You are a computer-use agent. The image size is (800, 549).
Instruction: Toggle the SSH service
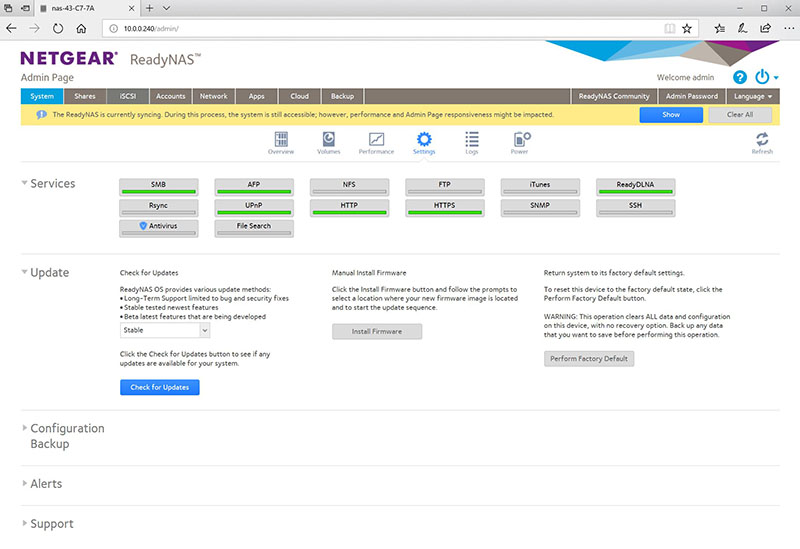point(635,207)
